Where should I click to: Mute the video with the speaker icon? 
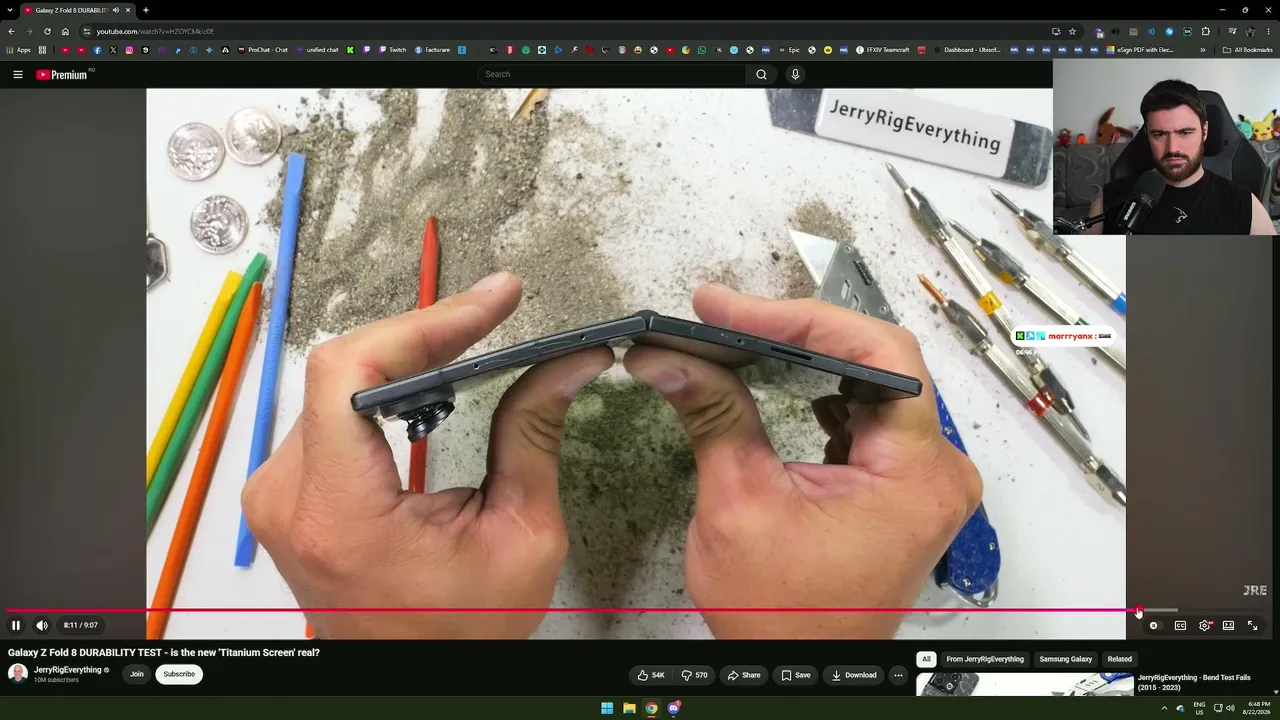point(42,625)
